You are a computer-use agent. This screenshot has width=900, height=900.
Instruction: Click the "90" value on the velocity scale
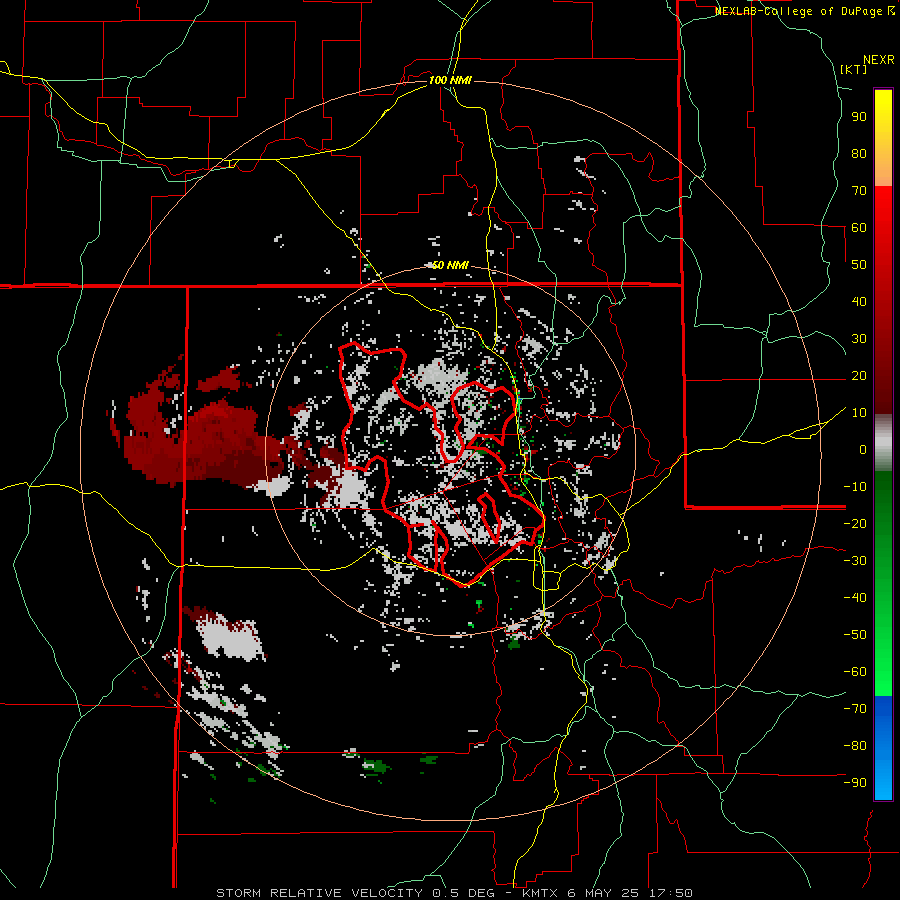pyautogui.click(x=859, y=117)
